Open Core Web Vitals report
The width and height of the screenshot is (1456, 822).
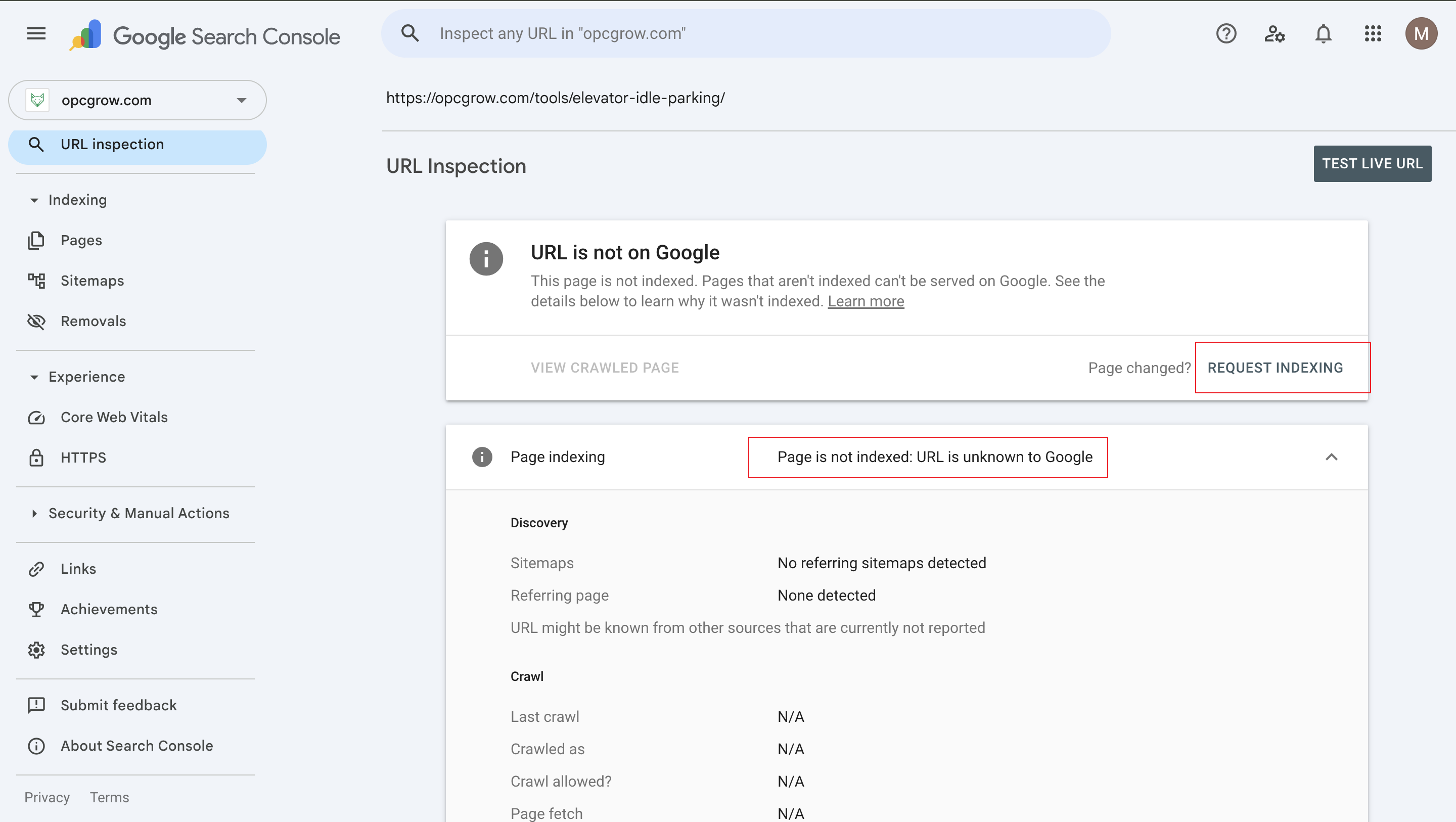click(x=114, y=417)
